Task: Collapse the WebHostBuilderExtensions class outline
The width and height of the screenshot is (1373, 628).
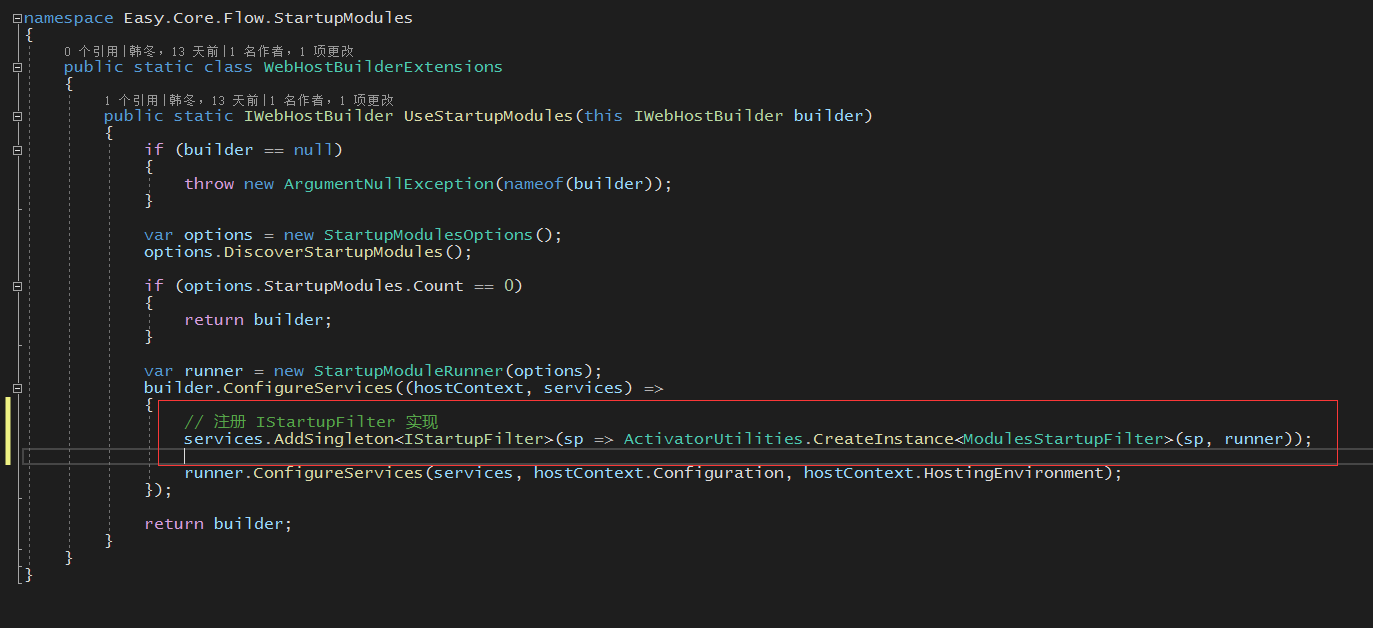Action: pyautogui.click(x=18, y=67)
